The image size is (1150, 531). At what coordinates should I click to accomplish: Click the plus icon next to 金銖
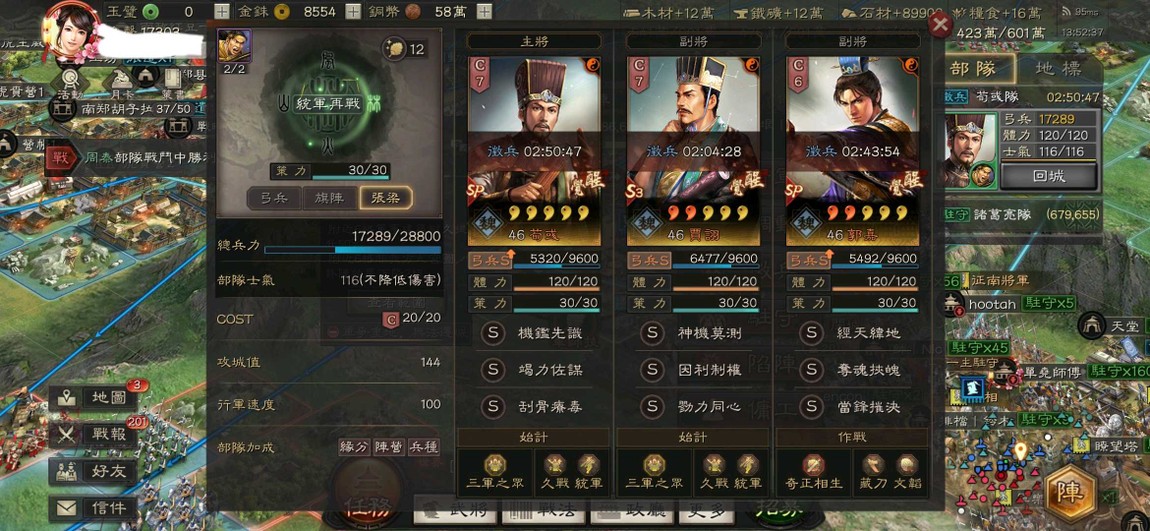click(x=353, y=11)
